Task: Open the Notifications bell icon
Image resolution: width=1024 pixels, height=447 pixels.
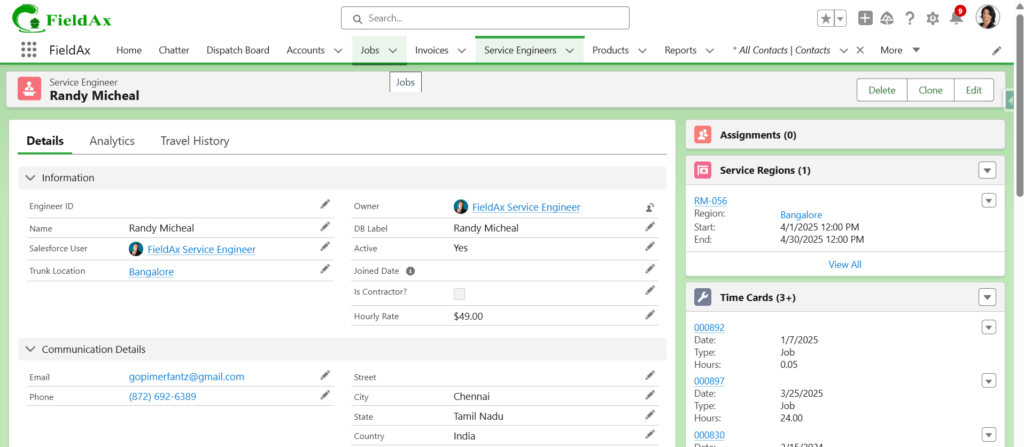Action: [x=956, y=18]
